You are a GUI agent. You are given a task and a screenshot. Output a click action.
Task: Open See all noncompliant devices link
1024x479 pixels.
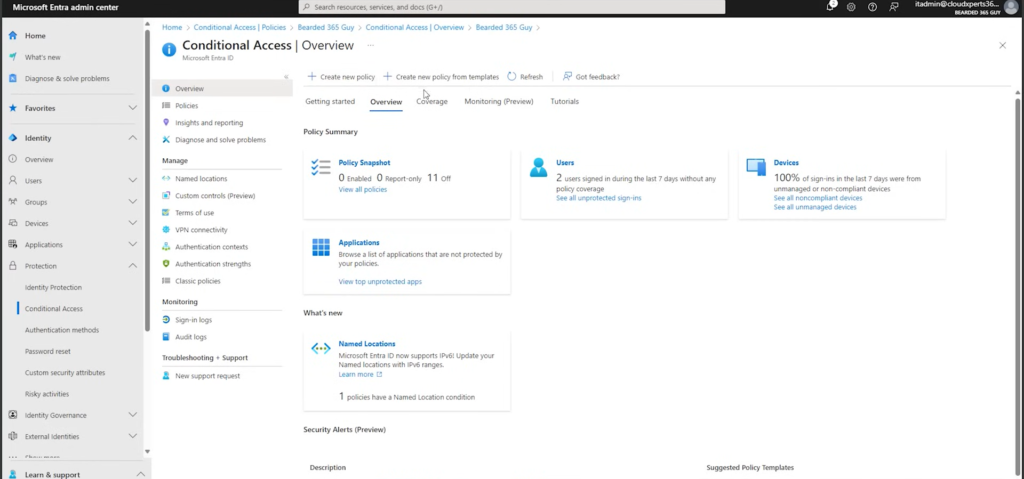click(x=818, y=198)
